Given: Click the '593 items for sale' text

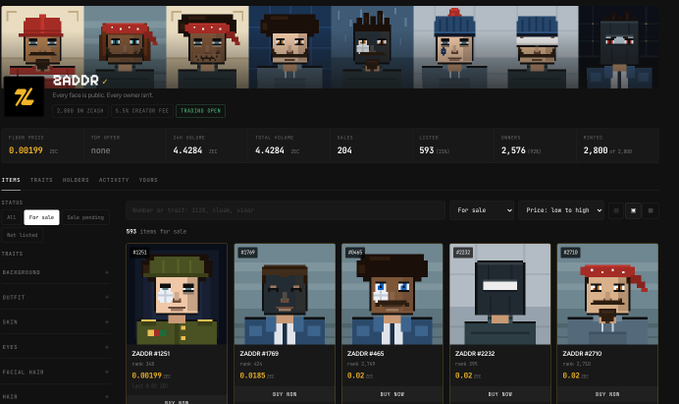Looking at the screenshot, I should pos(156,232).
